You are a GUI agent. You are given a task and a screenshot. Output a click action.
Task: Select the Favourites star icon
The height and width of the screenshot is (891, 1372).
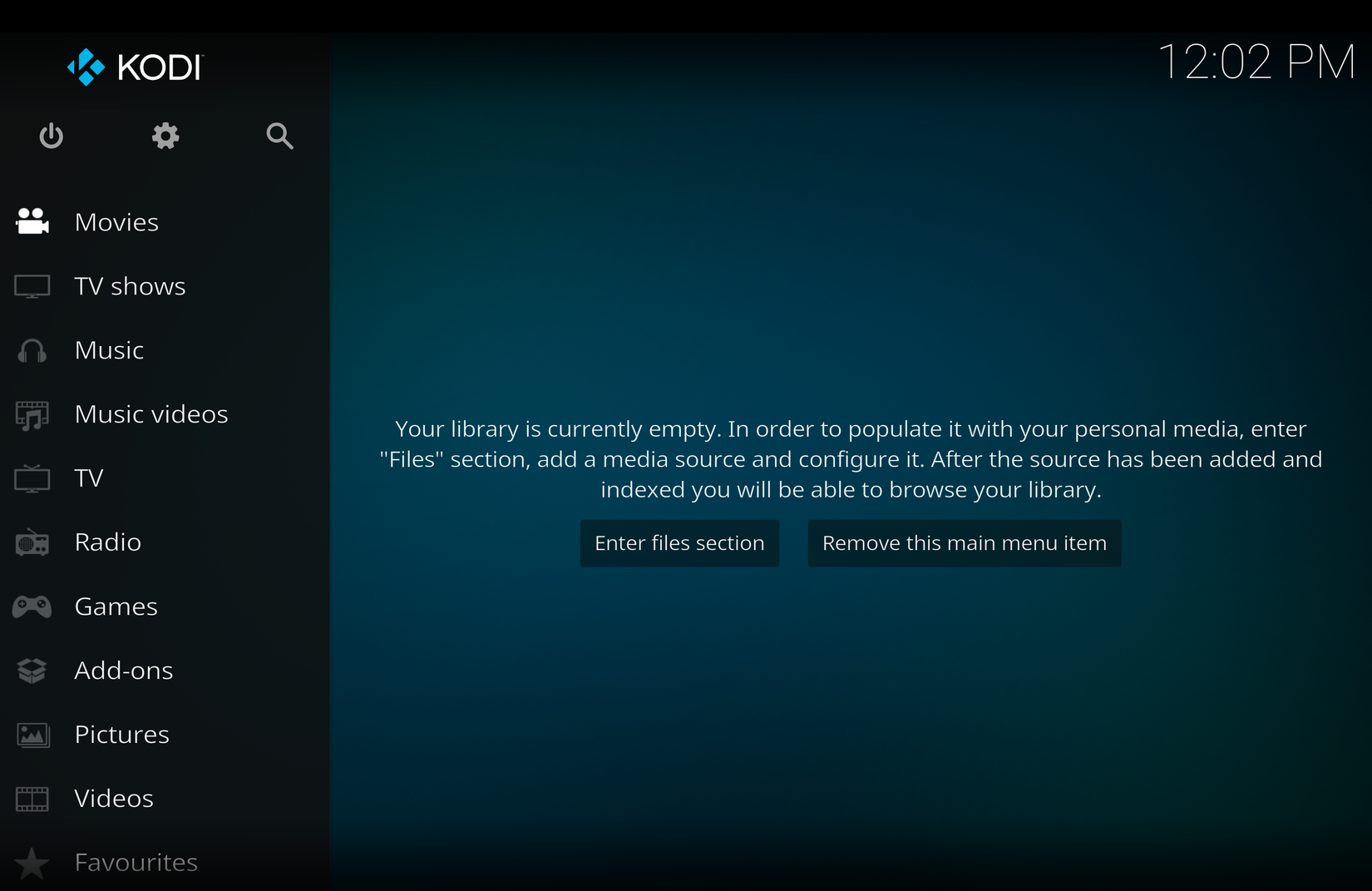(x=32, y=863)
